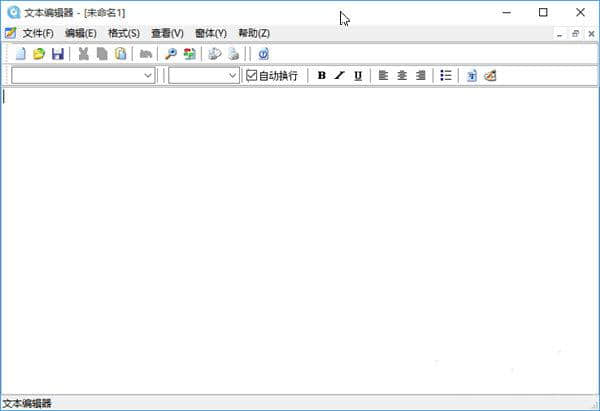Open the 格式(S) menu
This screenshot has height=411, width=600.
point(124,33)
